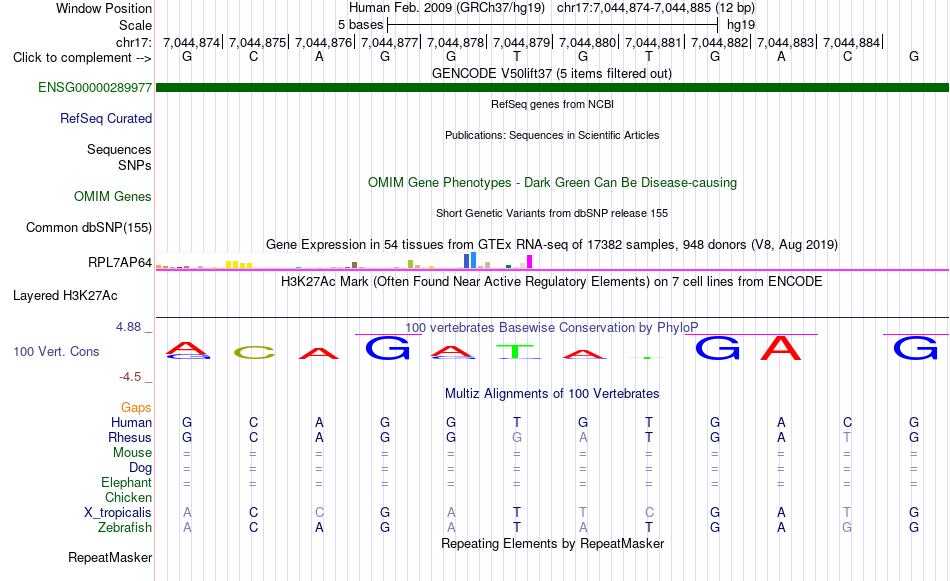Click the OMIM Genes track label

112,196
